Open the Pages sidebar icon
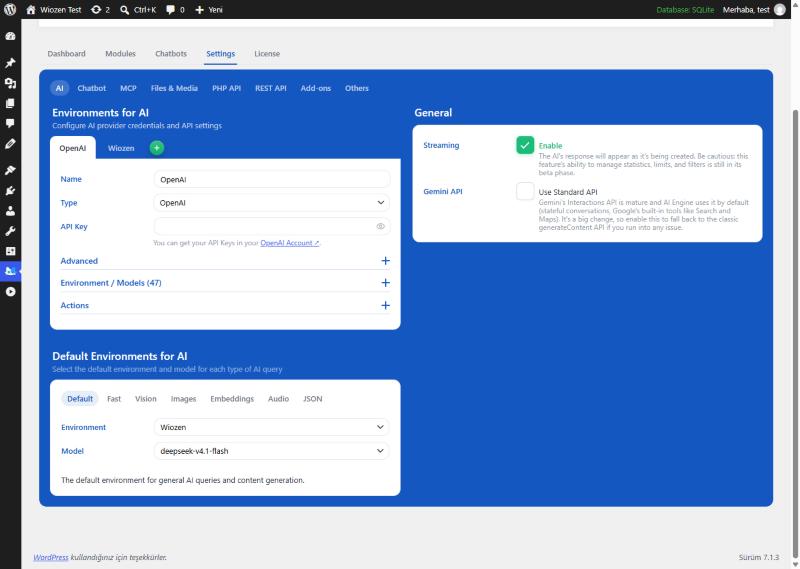This screenshot has height=569, width=800. click(10, 104)
